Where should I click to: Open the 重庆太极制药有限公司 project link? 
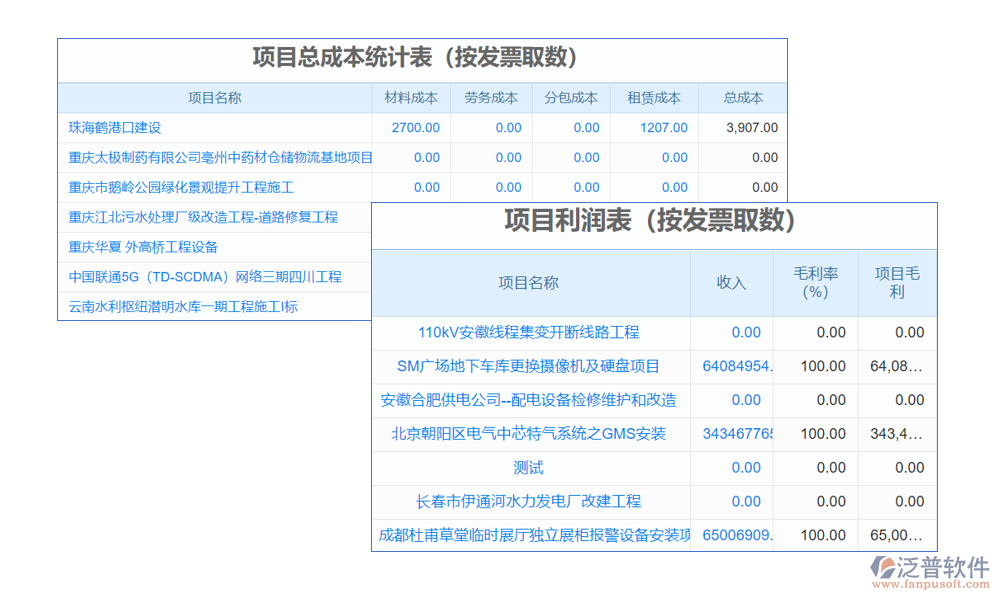220,157
